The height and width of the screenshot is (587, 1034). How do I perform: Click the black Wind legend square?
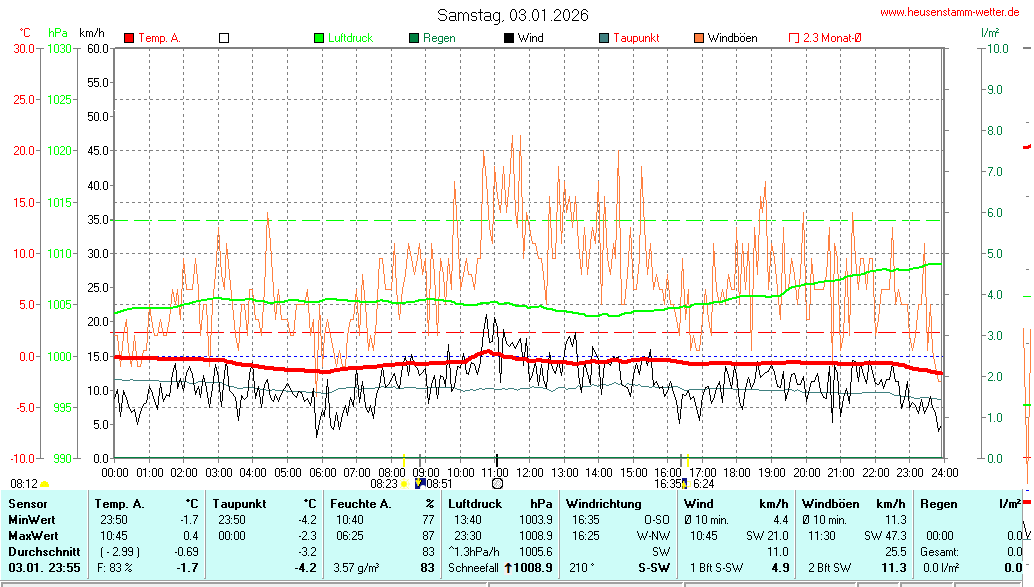tap(509, 38)
